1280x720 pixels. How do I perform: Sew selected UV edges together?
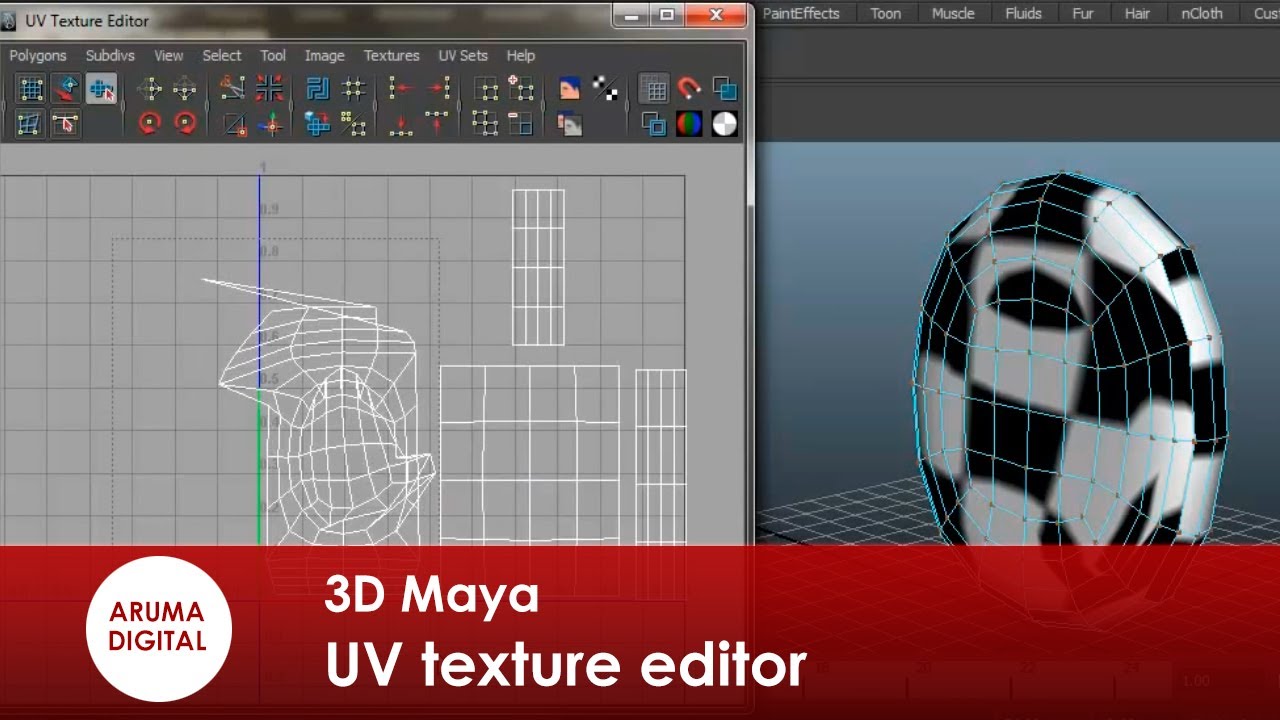coord(234,124)
